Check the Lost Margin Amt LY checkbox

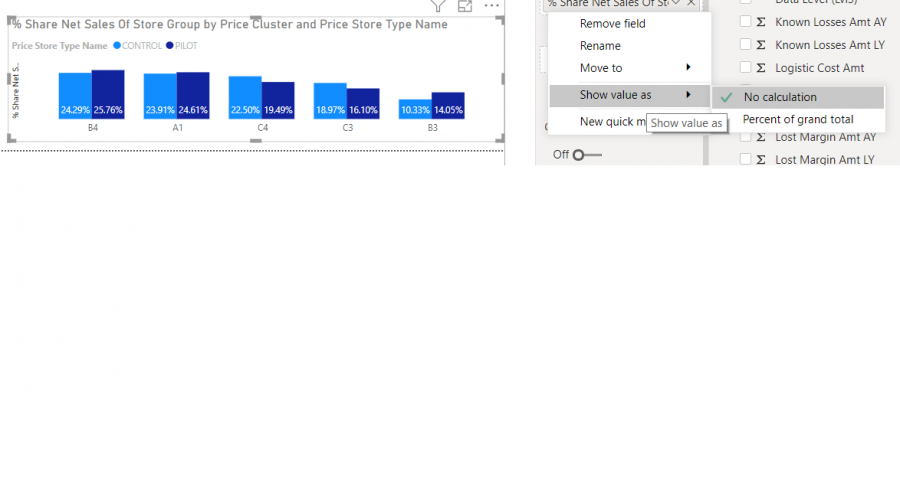tap(745, 159)
